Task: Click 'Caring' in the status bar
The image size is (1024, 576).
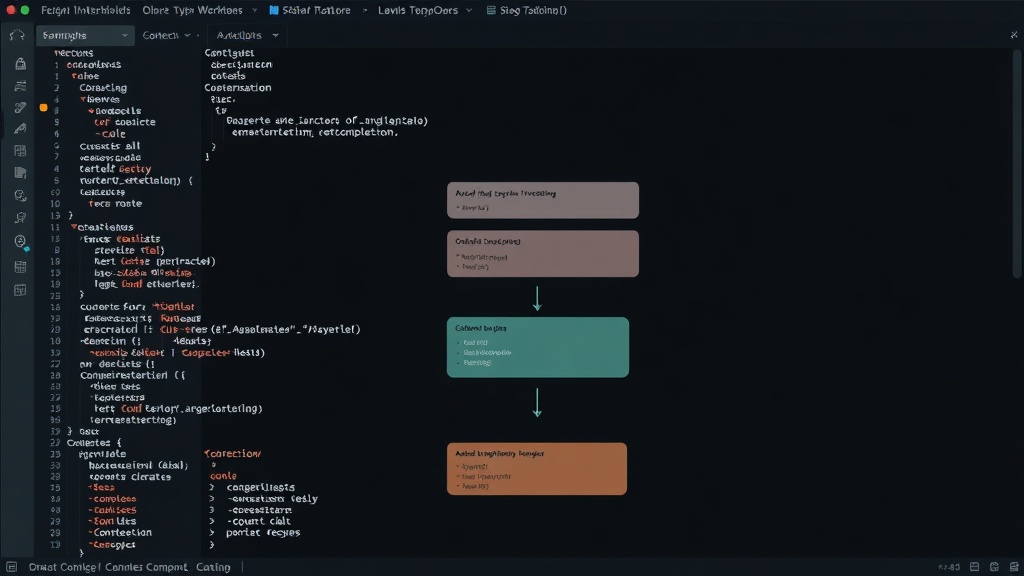Action: (213, 567)
